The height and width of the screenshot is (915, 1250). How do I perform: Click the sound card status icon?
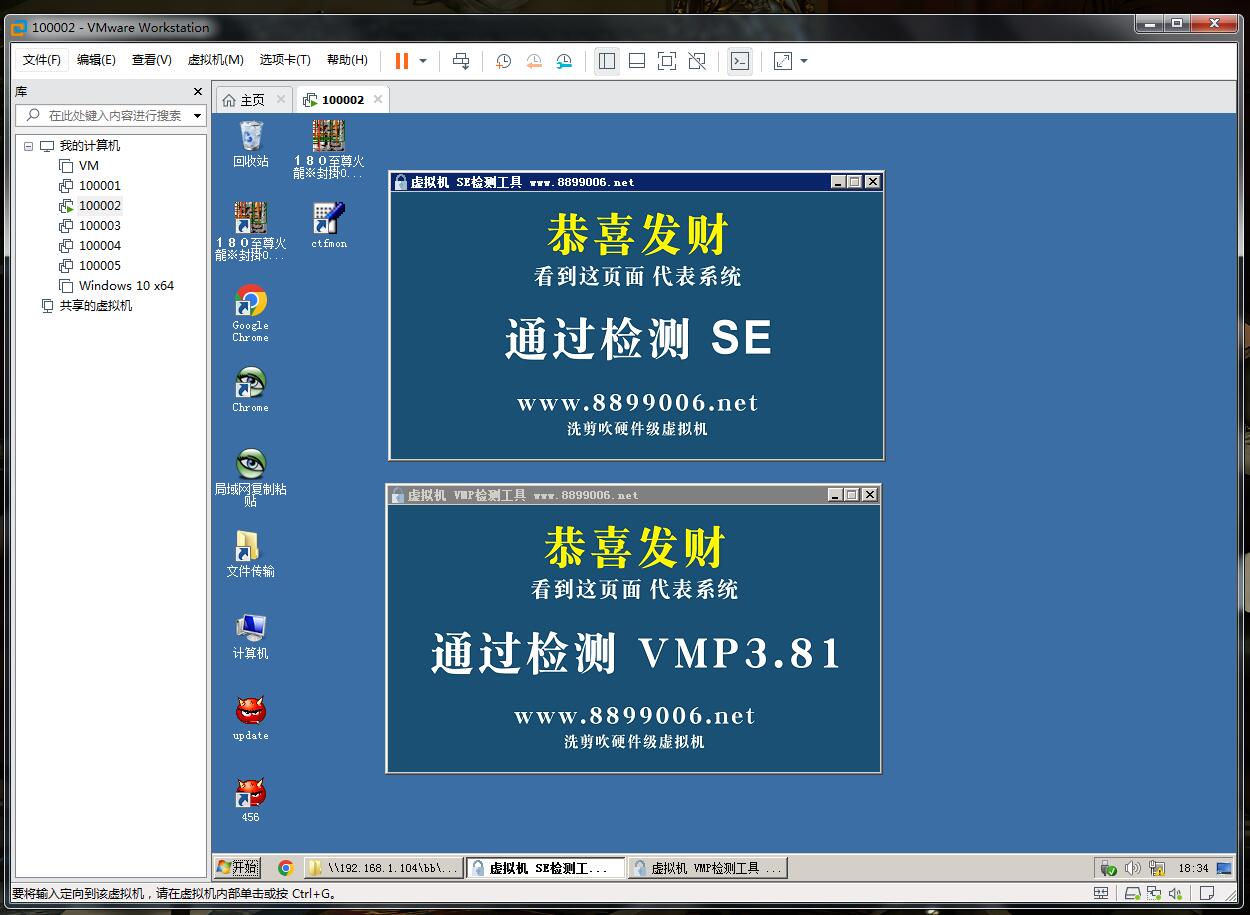tap(1178, 893)
